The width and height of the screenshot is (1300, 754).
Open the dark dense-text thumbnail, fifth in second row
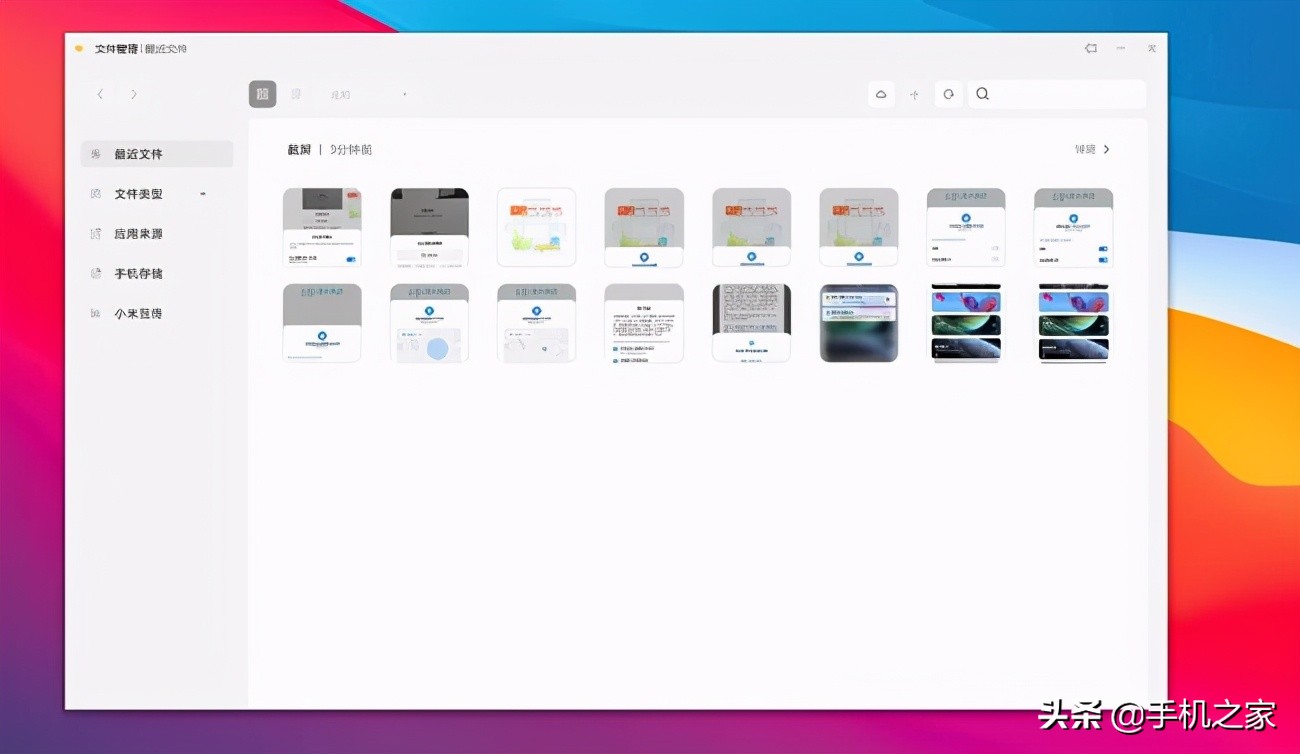pyautogui.click(x=752, y=323)
